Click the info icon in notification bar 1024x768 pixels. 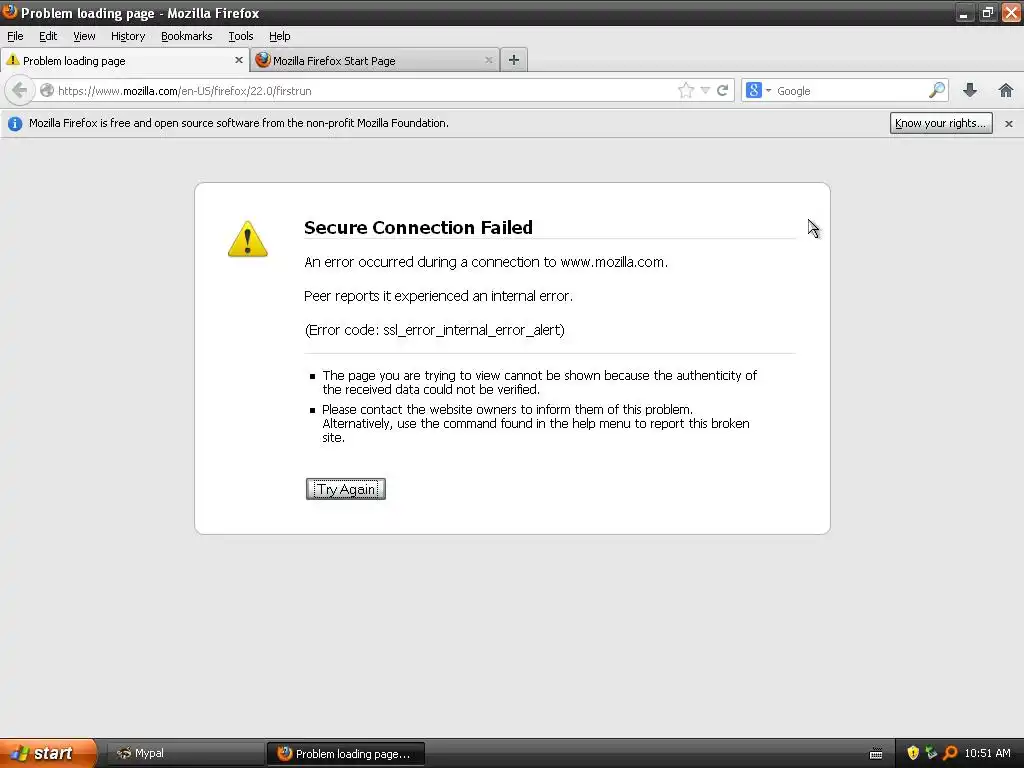14,123
